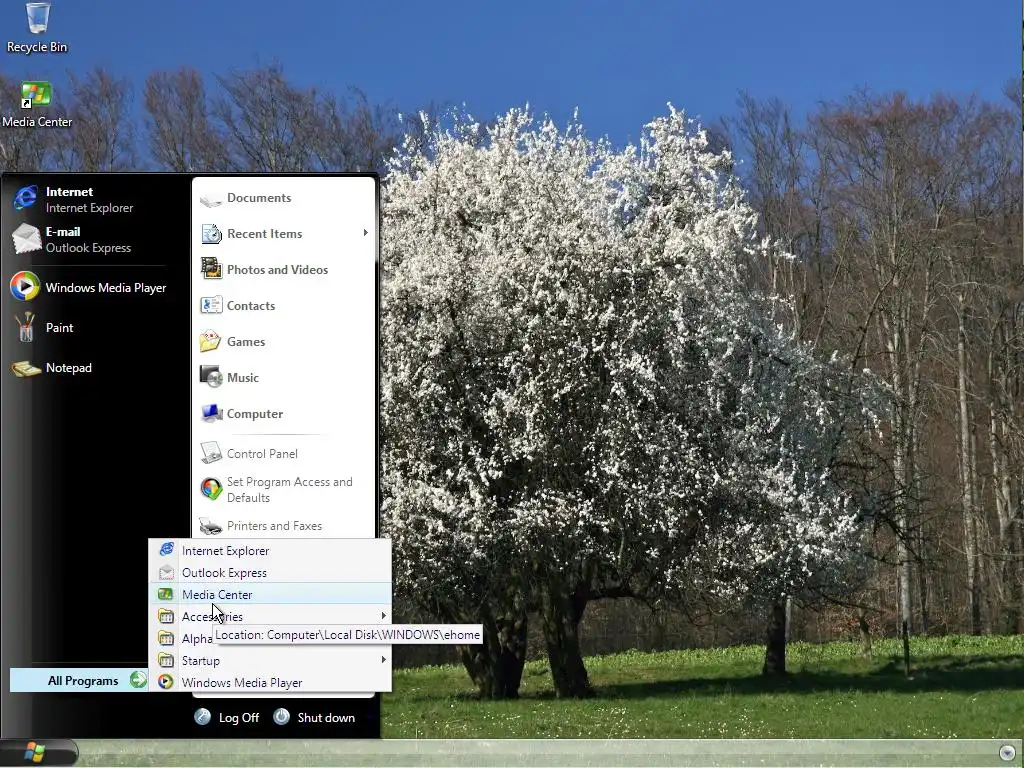Open the Printers and Faxes link text
The width and height of the screenshot is (1024, 768).
point(274,526)
